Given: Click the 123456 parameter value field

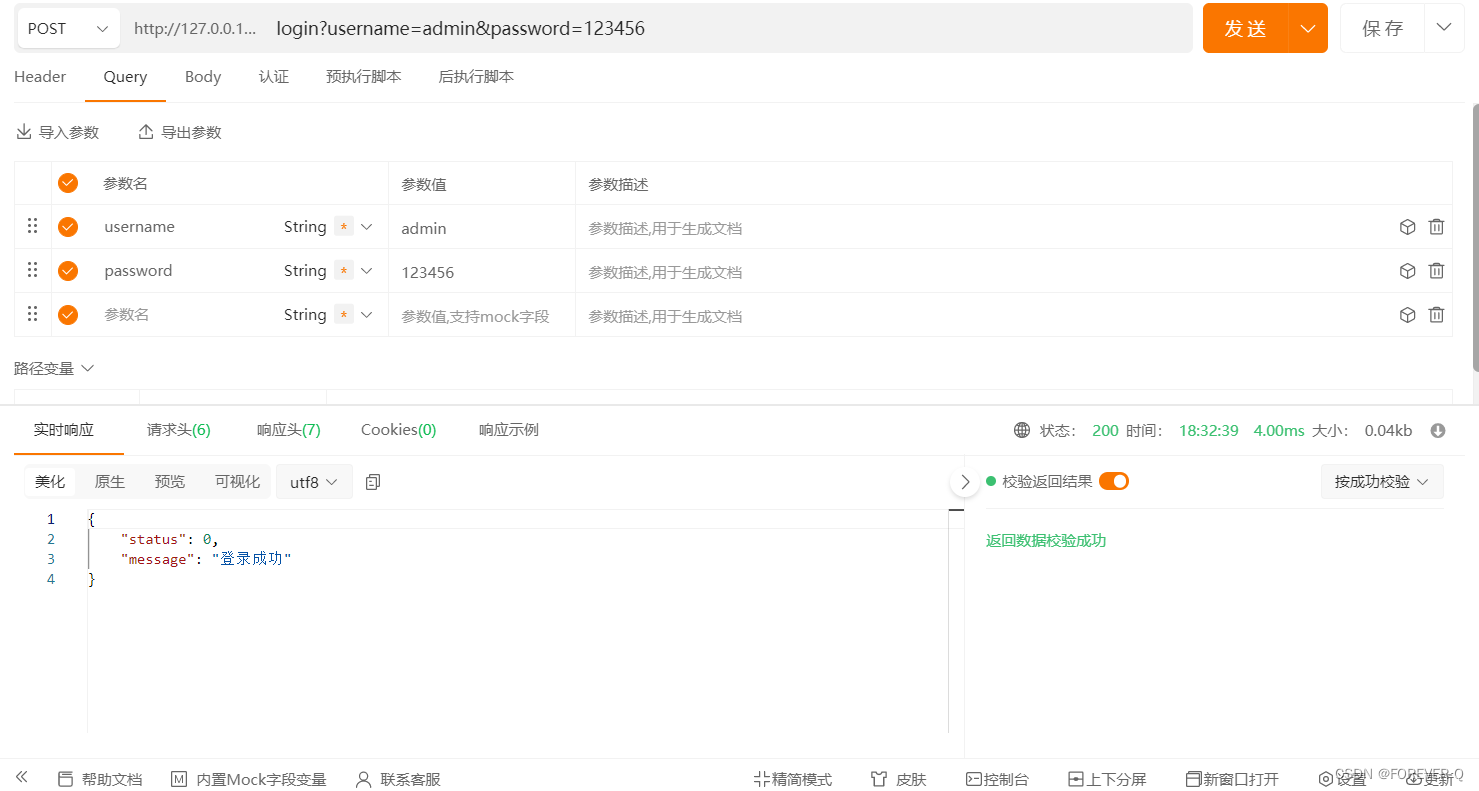Looking at the screenshot, I should tap(482, 272).
